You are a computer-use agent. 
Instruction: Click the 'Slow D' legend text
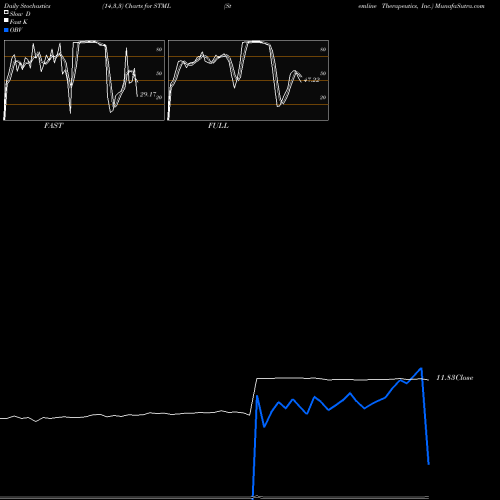click(20, 14)
